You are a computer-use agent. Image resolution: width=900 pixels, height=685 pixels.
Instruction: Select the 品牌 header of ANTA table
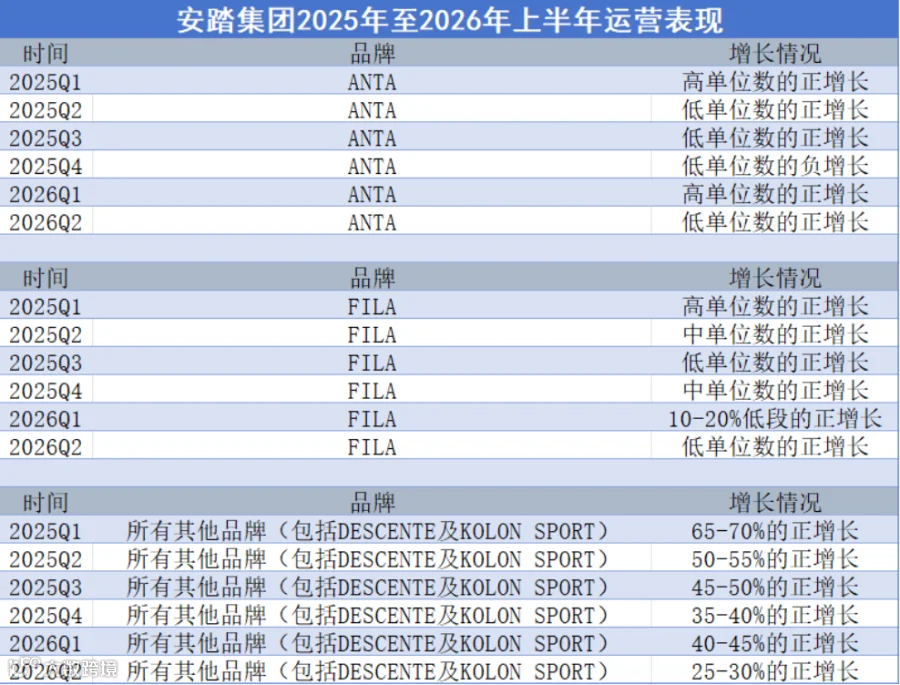pyautogui.click(x=373, y=54)
